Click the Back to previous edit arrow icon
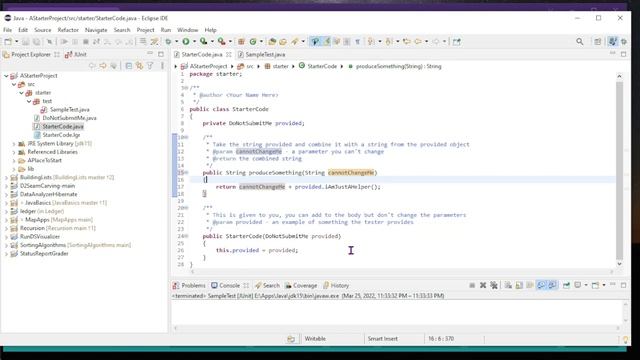640x360 pixels. [x=407, y=42]
